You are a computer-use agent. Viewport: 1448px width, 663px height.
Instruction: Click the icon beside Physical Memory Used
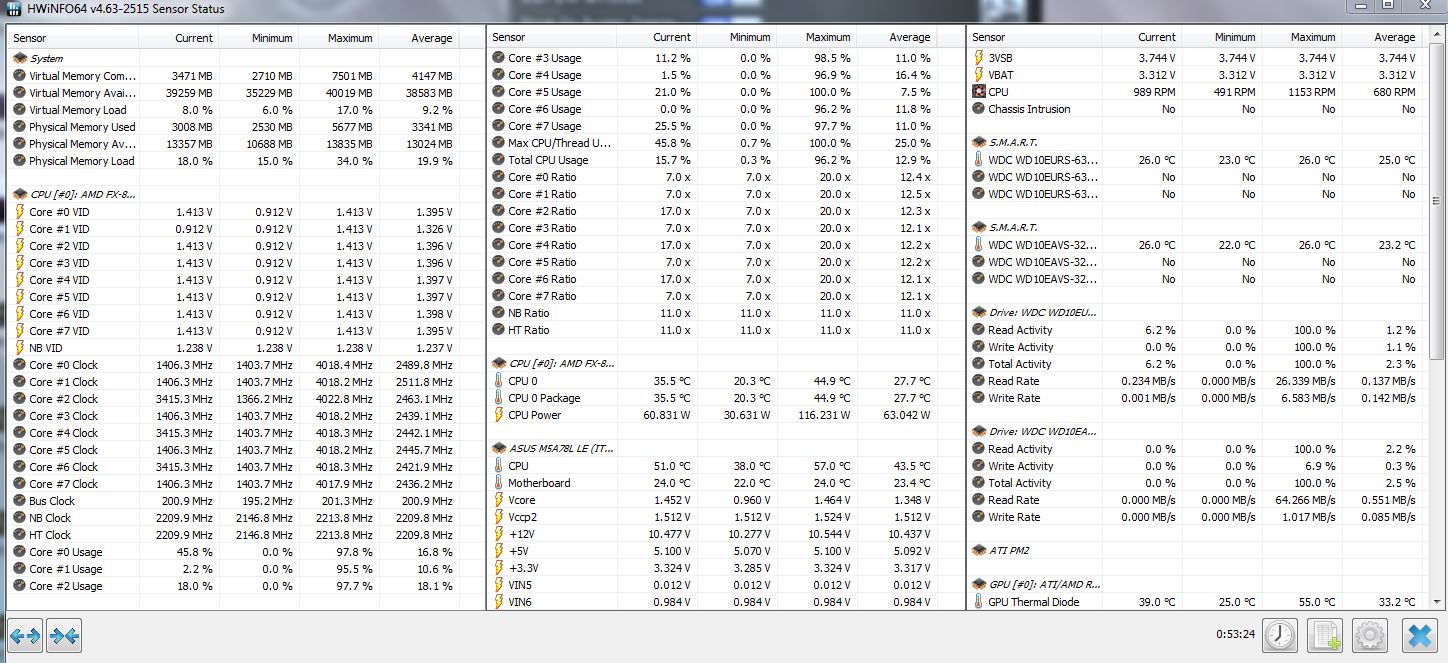20,127
